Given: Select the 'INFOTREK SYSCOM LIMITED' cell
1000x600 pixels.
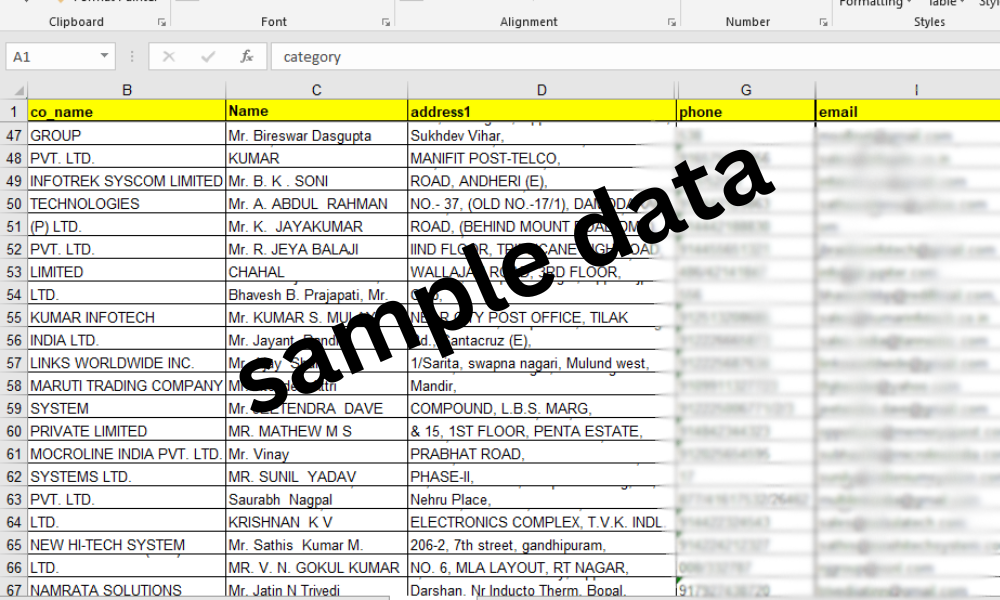Looking at the screenshot, I should (x=127, y=181).
